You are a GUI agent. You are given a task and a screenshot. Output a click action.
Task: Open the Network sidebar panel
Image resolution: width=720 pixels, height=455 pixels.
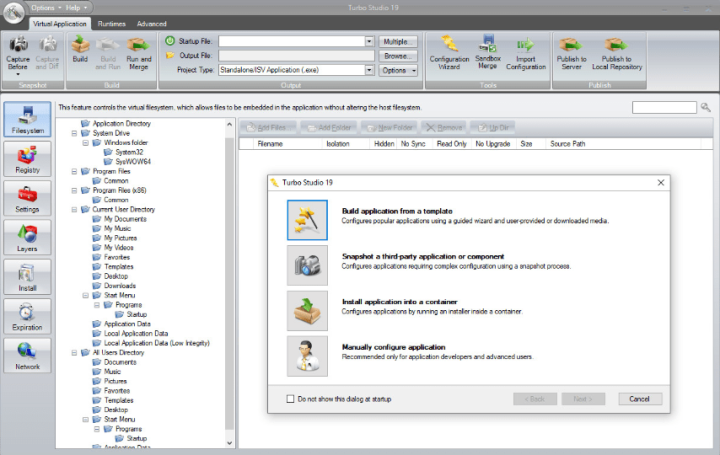(28, 356)
